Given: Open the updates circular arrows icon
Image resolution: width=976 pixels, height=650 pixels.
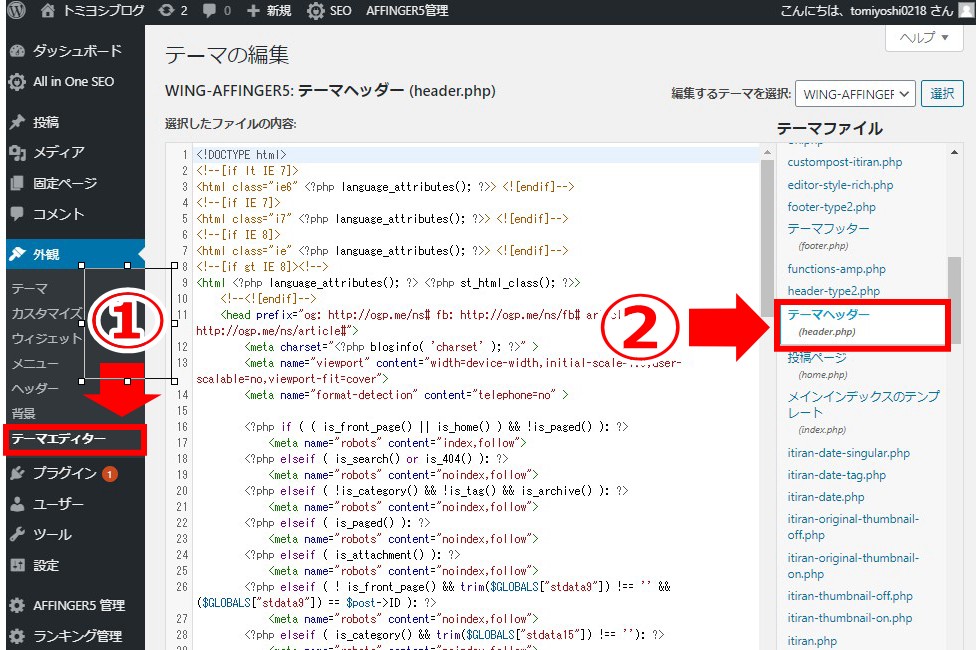Looking at the screenshot, I should 166,11.
